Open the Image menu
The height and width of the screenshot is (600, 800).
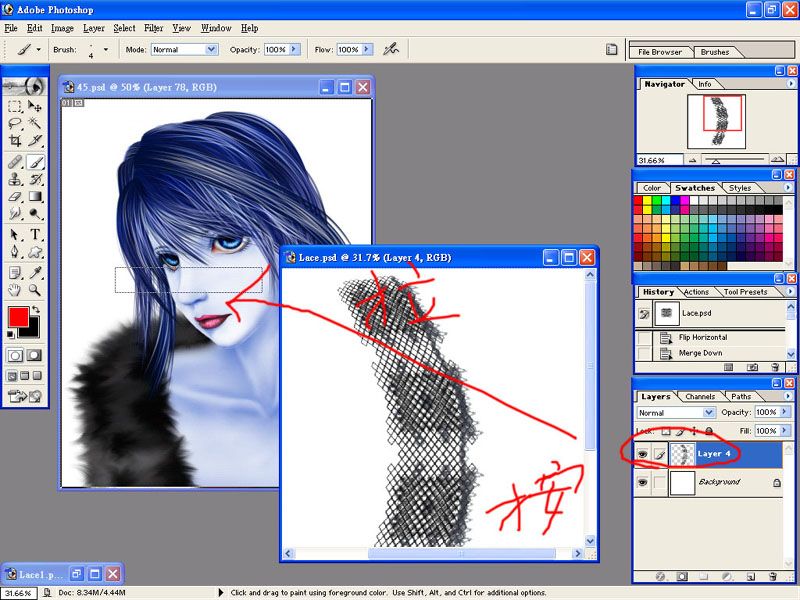[62, 28]
